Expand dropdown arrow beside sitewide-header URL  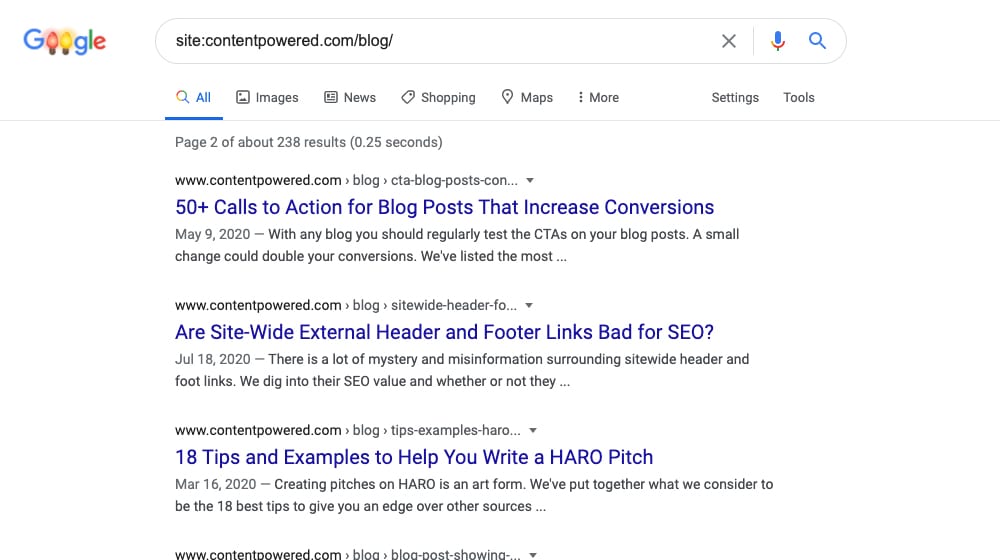[530, 306]
